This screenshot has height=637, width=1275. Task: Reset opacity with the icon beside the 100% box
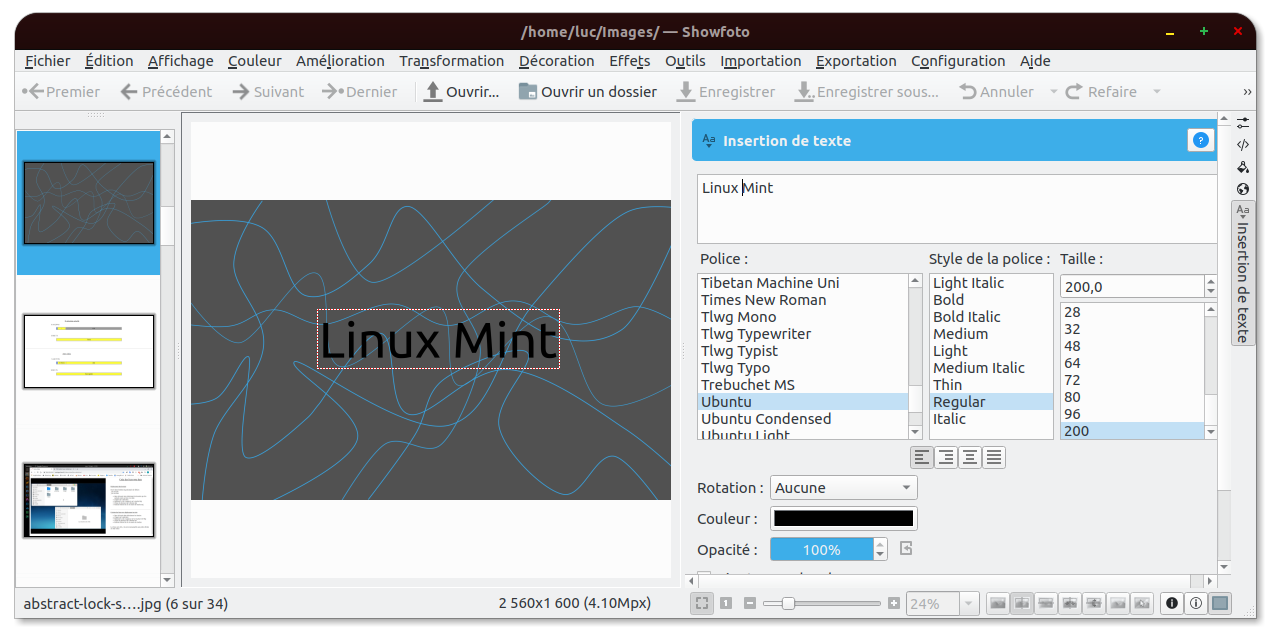click(906, 548)
